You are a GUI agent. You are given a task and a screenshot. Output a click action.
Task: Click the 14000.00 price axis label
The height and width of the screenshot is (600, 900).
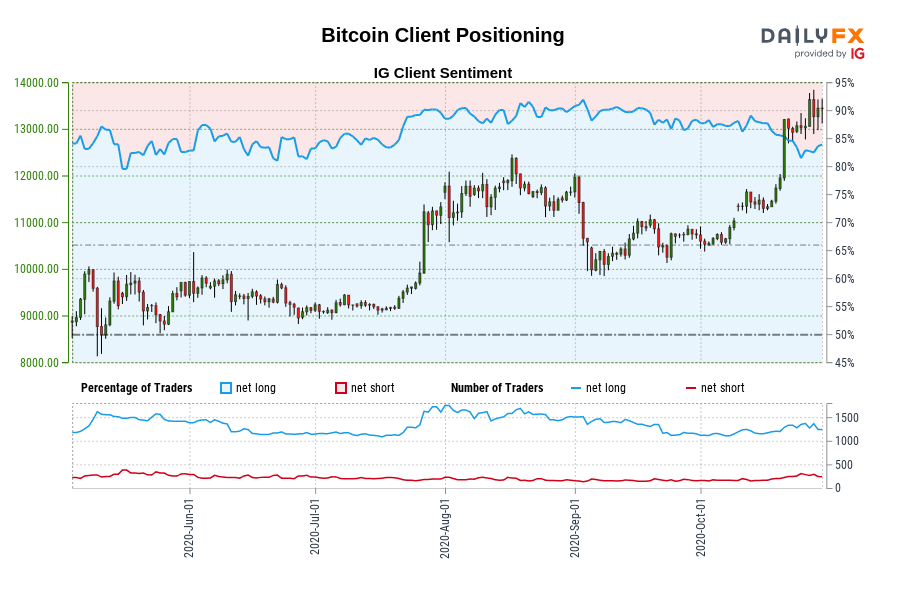pyautogui.click(x=37, y=83)
